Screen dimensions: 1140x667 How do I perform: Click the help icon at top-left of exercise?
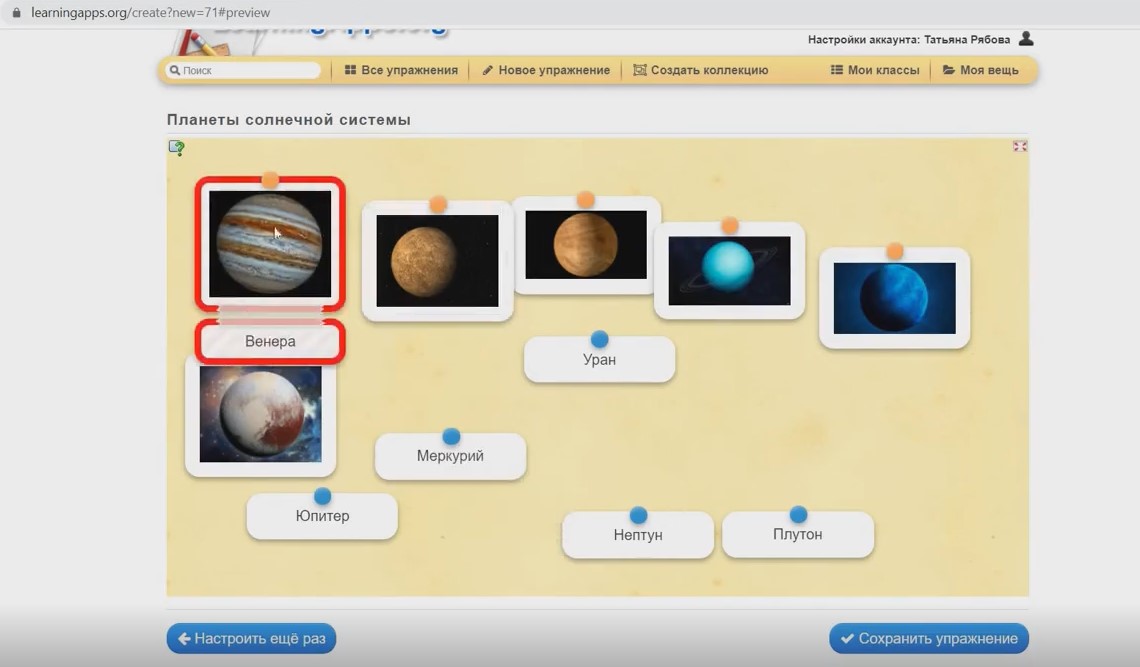(x=176, y=148)
